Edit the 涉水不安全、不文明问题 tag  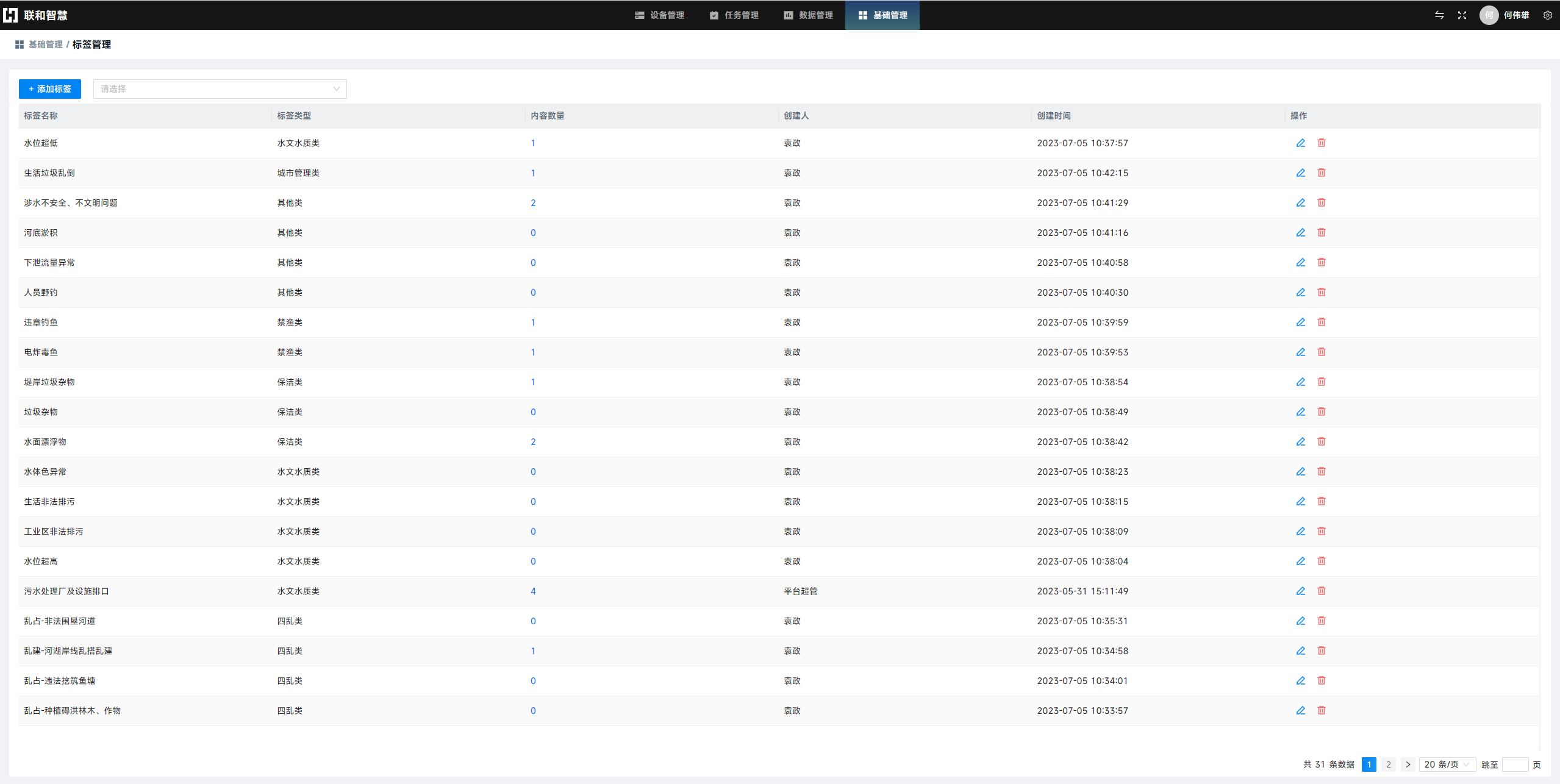pos(1300,203)
